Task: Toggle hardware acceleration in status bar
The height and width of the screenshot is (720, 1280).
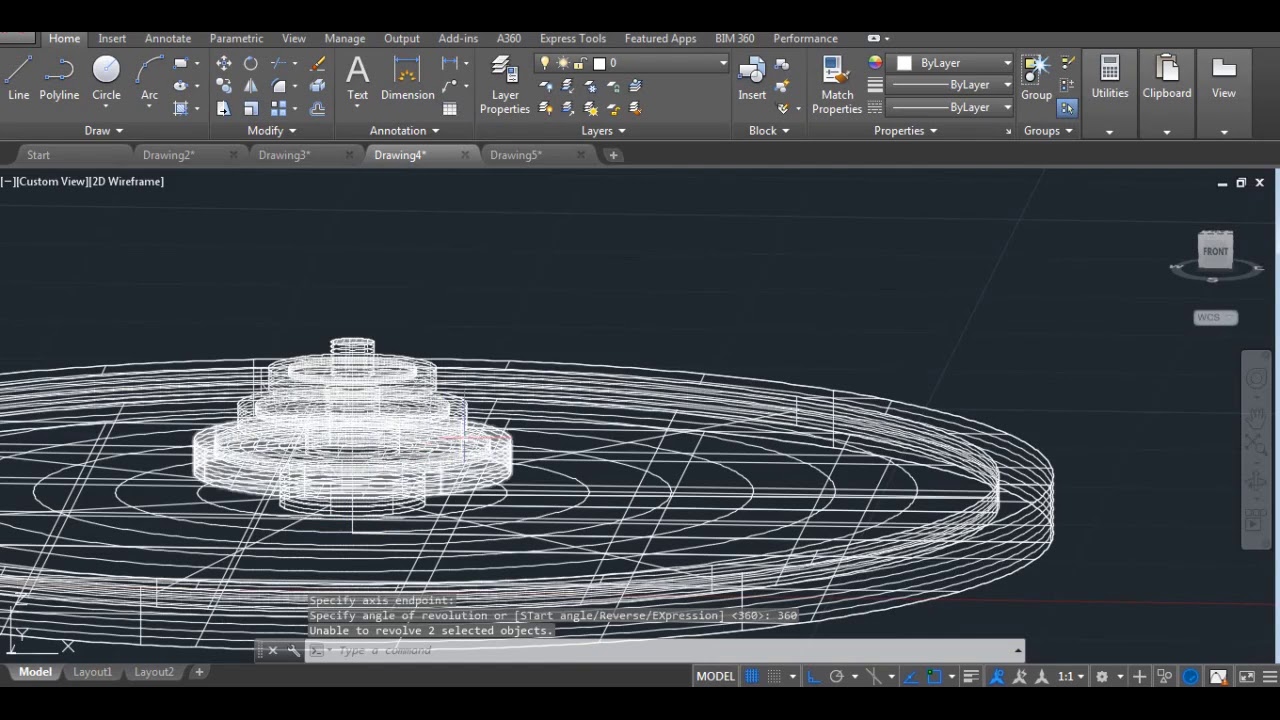Action: click(x=1191, y=677)
